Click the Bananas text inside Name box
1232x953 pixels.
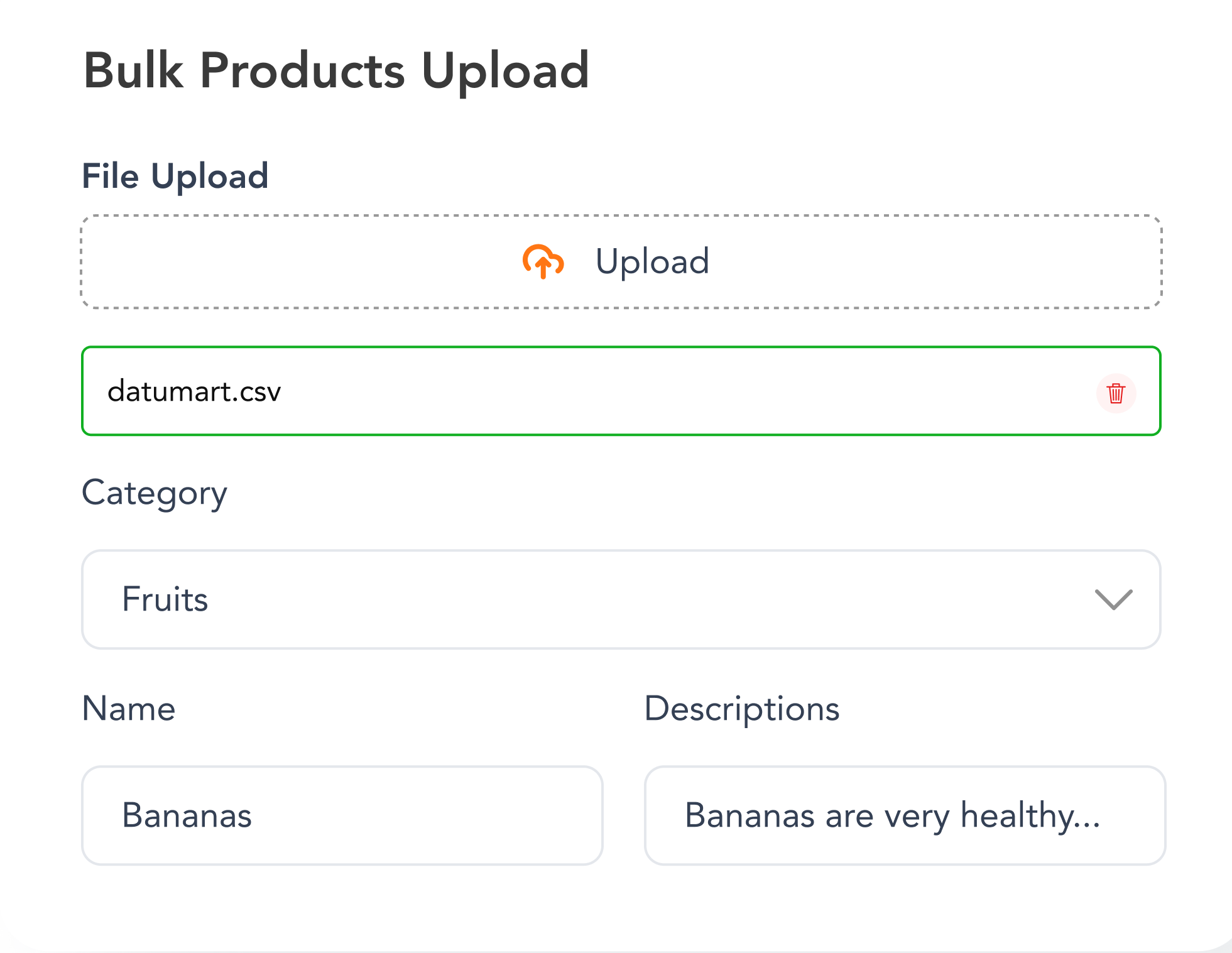coord(187,815)
